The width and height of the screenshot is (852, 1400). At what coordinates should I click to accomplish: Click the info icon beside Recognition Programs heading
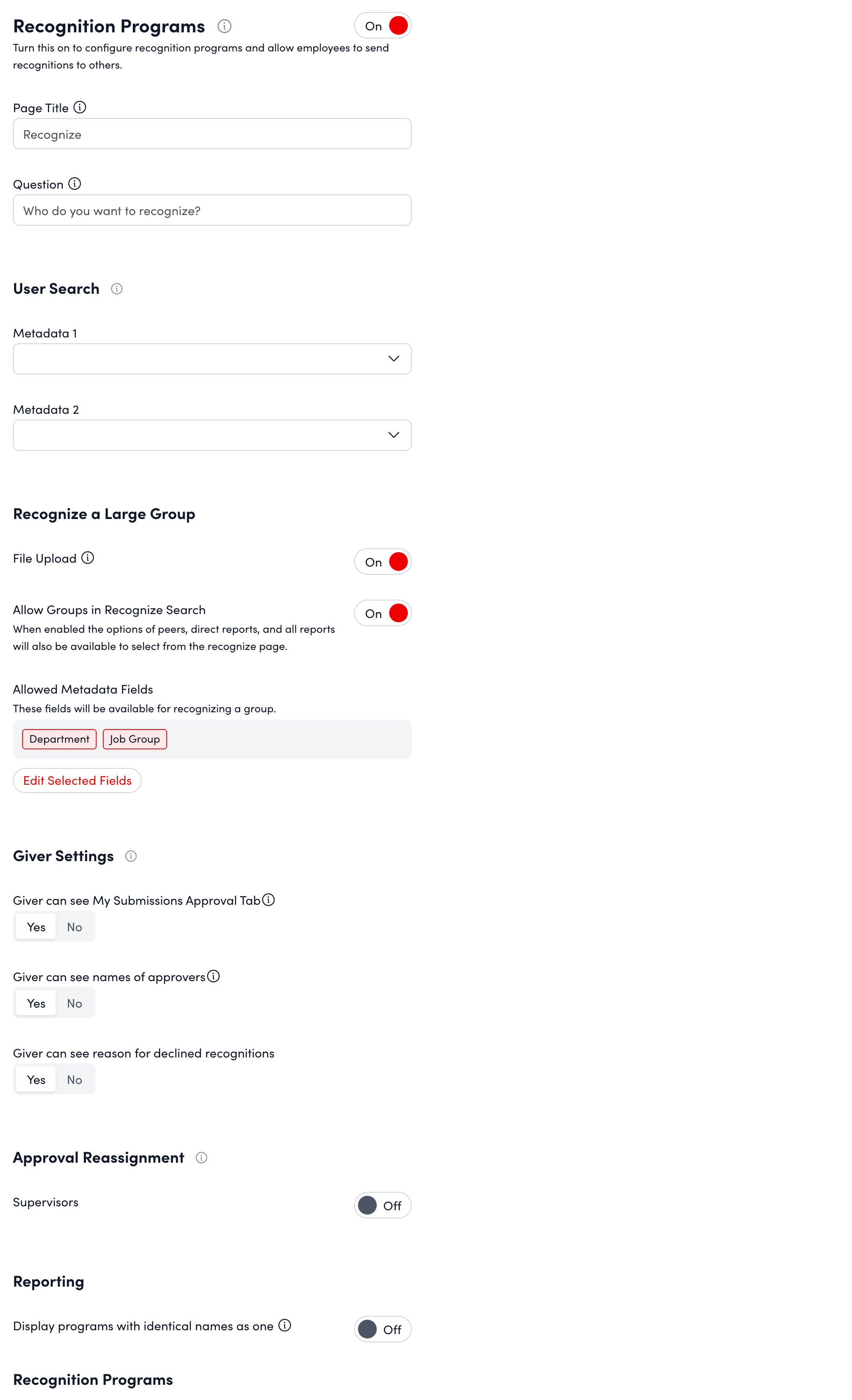pyautogui.click(x=224, y=26)
